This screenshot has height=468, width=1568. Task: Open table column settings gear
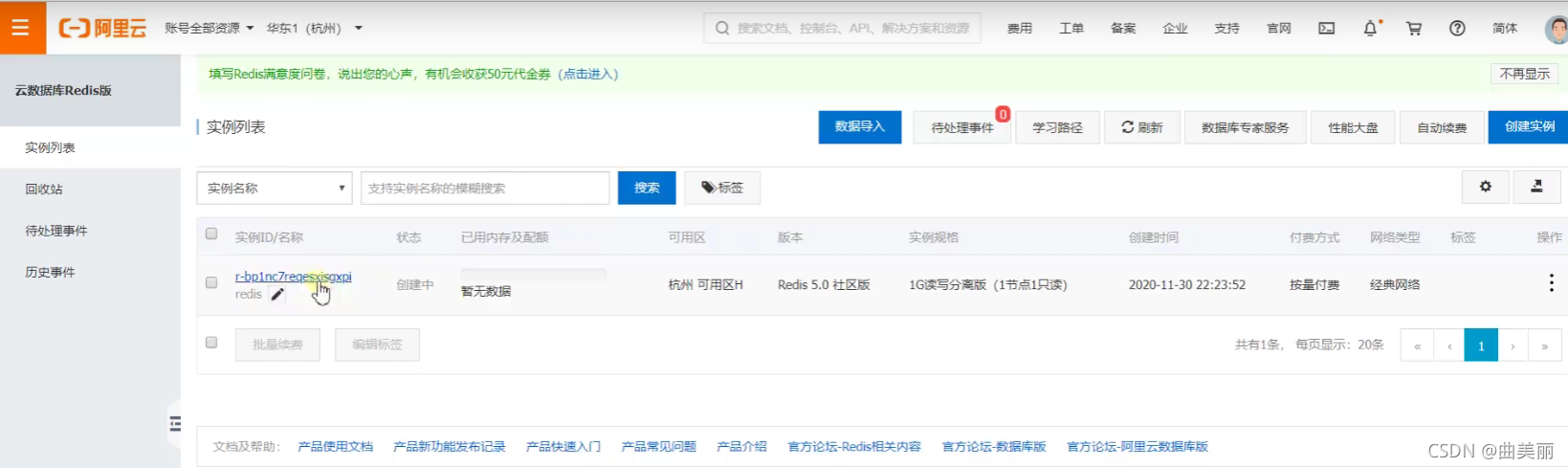pyautogui.click(x=1486, y=187)
